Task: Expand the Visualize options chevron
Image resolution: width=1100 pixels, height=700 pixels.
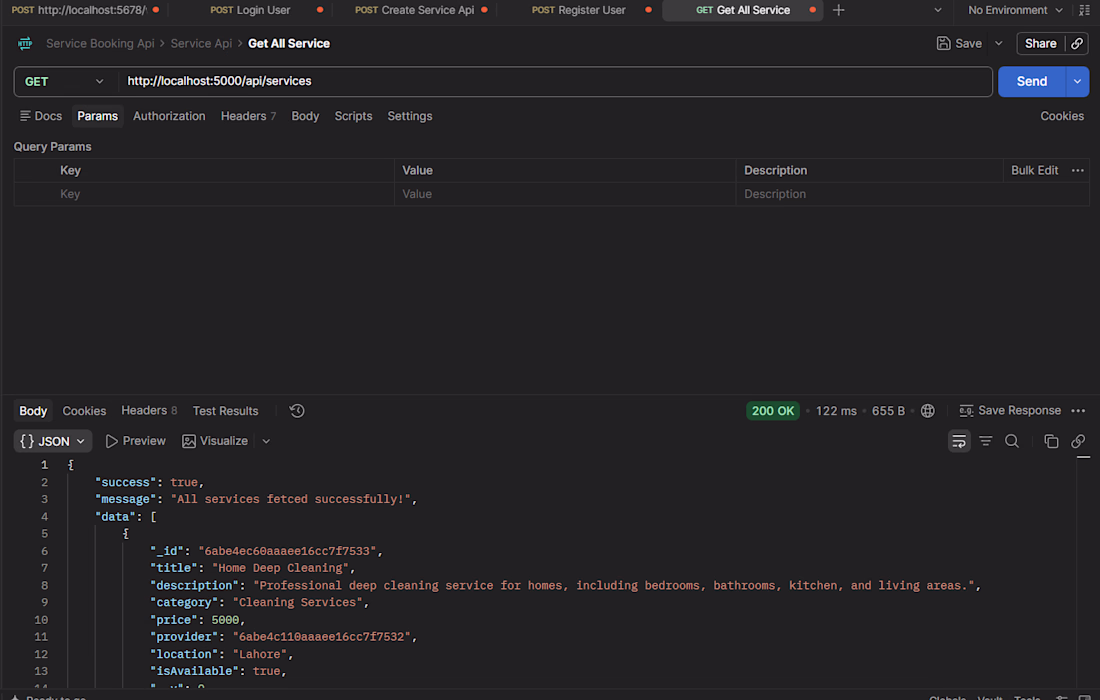Action: (266, 441)
